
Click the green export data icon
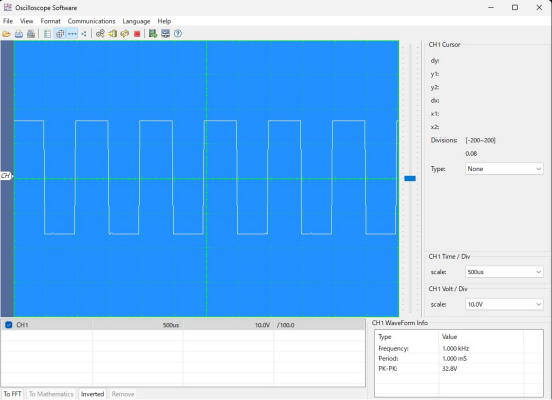tap(153, 33)
